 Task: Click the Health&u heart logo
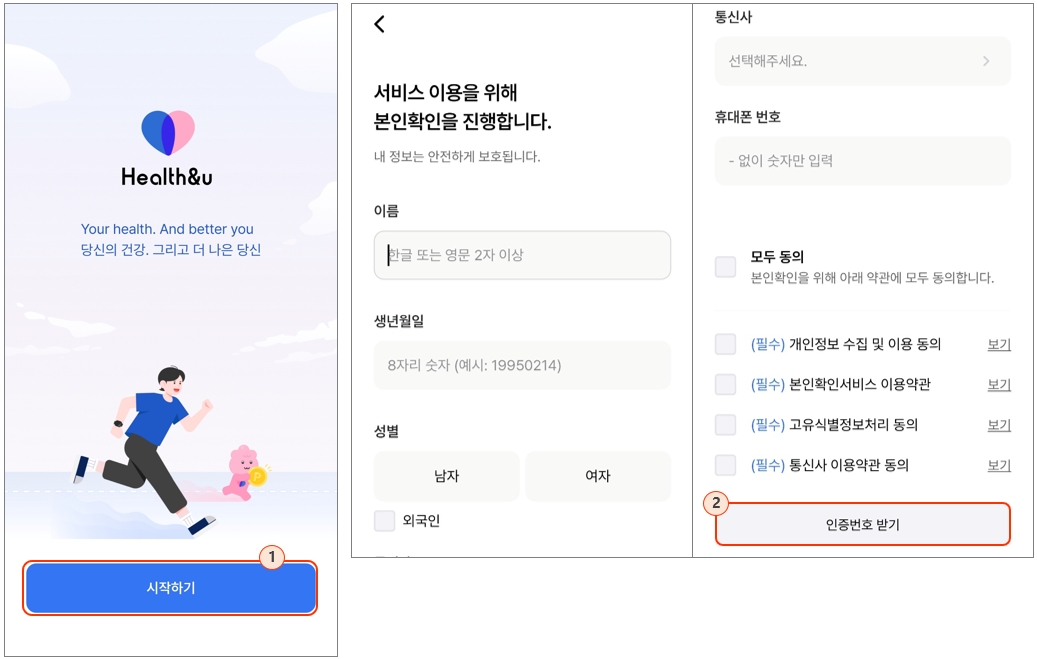click(168, 133)
